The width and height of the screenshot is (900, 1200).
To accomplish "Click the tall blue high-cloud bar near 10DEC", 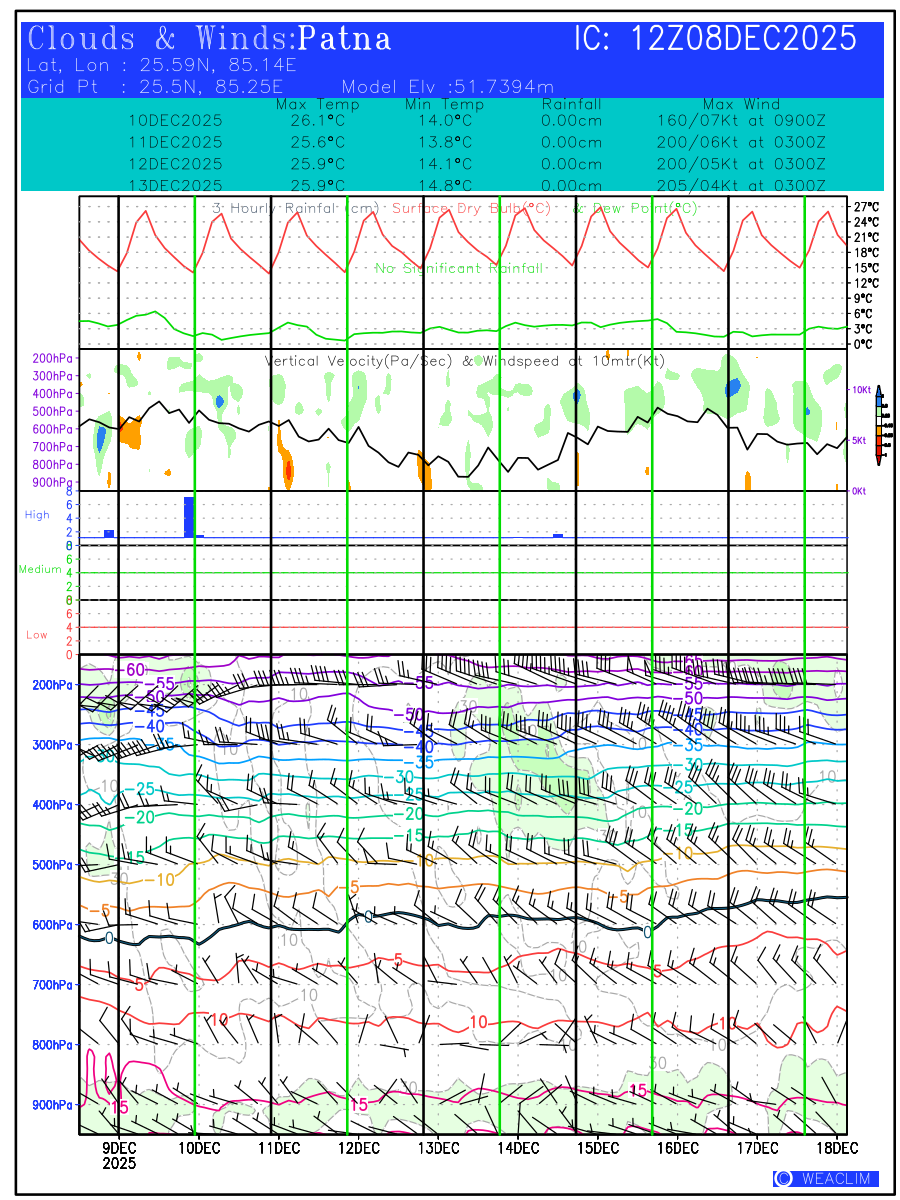I will coord(188,516).
